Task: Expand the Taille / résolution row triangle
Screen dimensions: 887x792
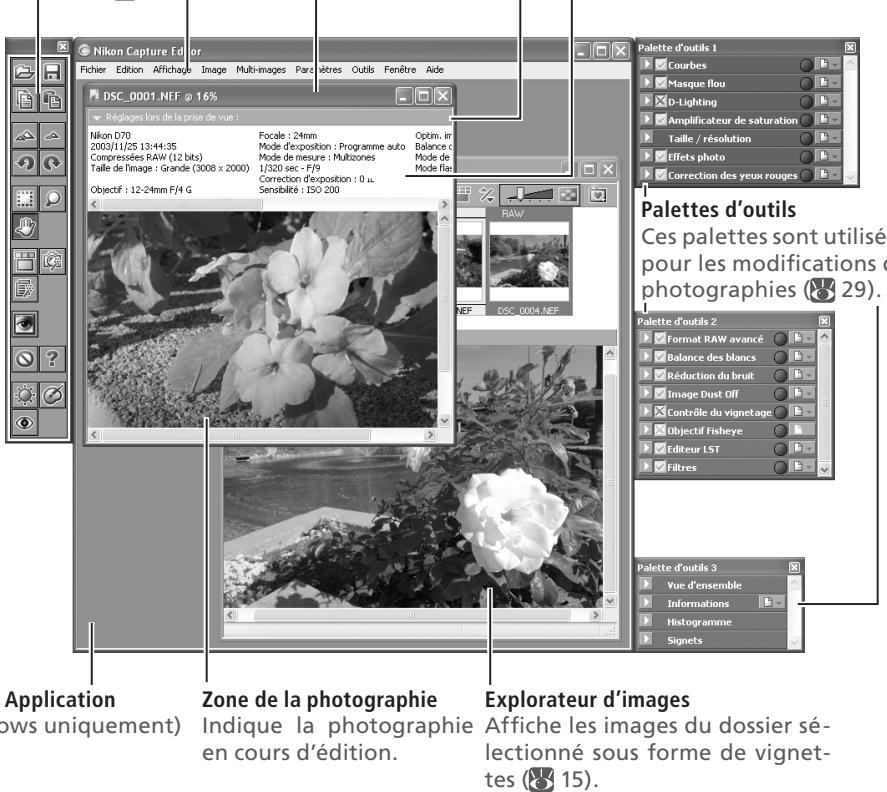Action: pos(647,137)
